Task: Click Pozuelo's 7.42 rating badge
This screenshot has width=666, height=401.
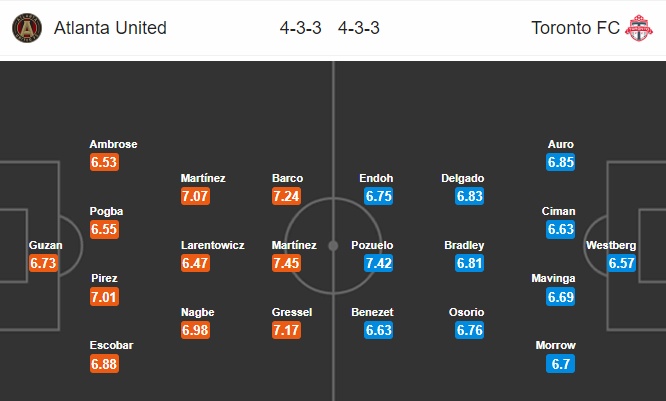Action: (x=378, y=263)
